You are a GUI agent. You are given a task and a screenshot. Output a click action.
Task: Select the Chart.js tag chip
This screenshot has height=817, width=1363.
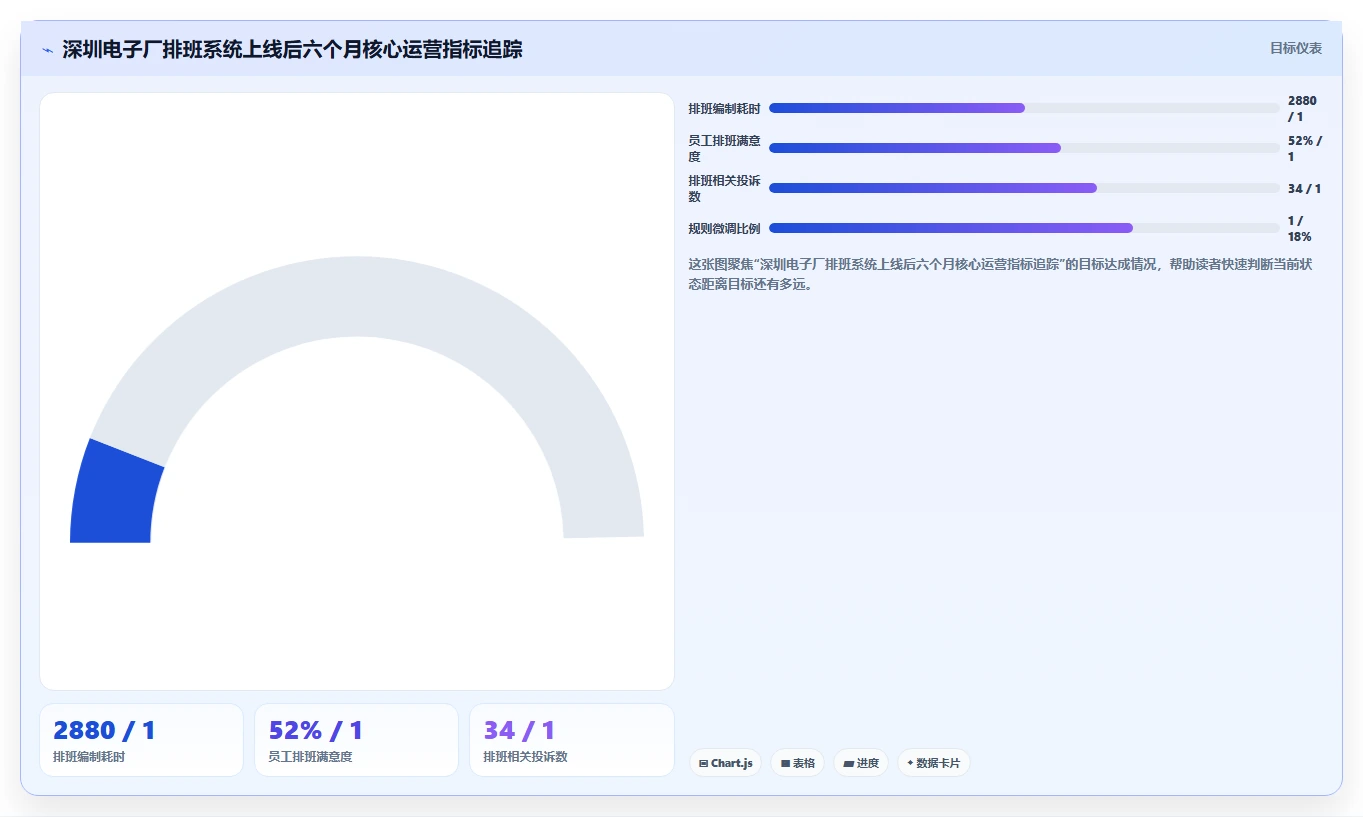(x=725, y=763)
